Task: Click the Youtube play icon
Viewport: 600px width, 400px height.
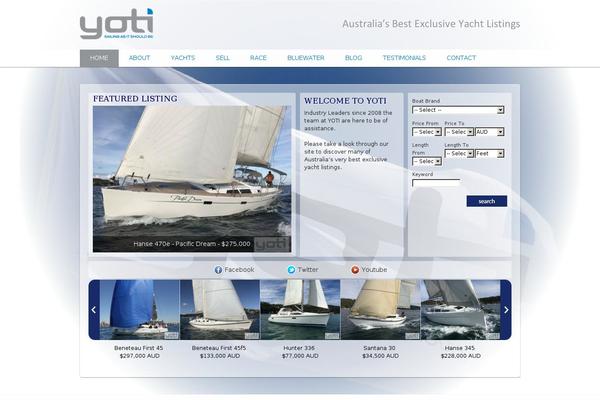Action: [x=355, y=270]
